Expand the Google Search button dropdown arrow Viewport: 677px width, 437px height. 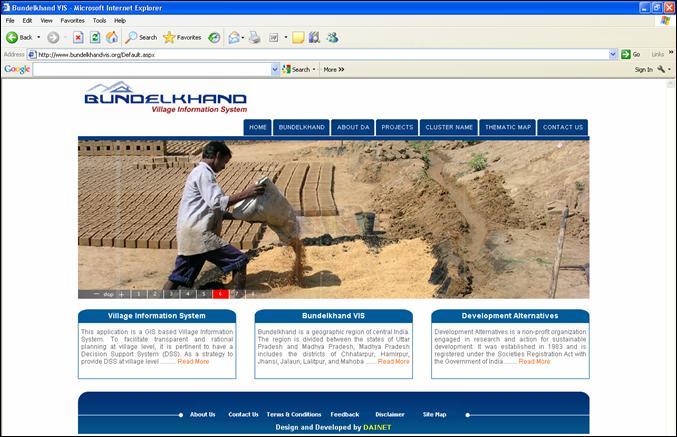314,69
